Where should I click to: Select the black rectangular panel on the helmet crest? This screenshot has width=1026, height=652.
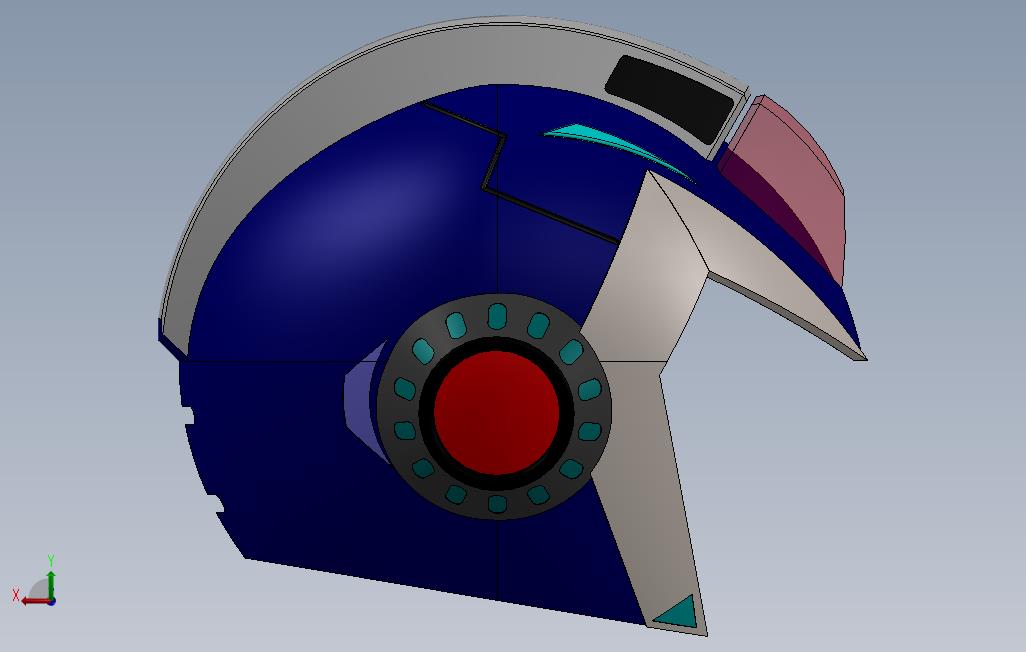(669, 100)
